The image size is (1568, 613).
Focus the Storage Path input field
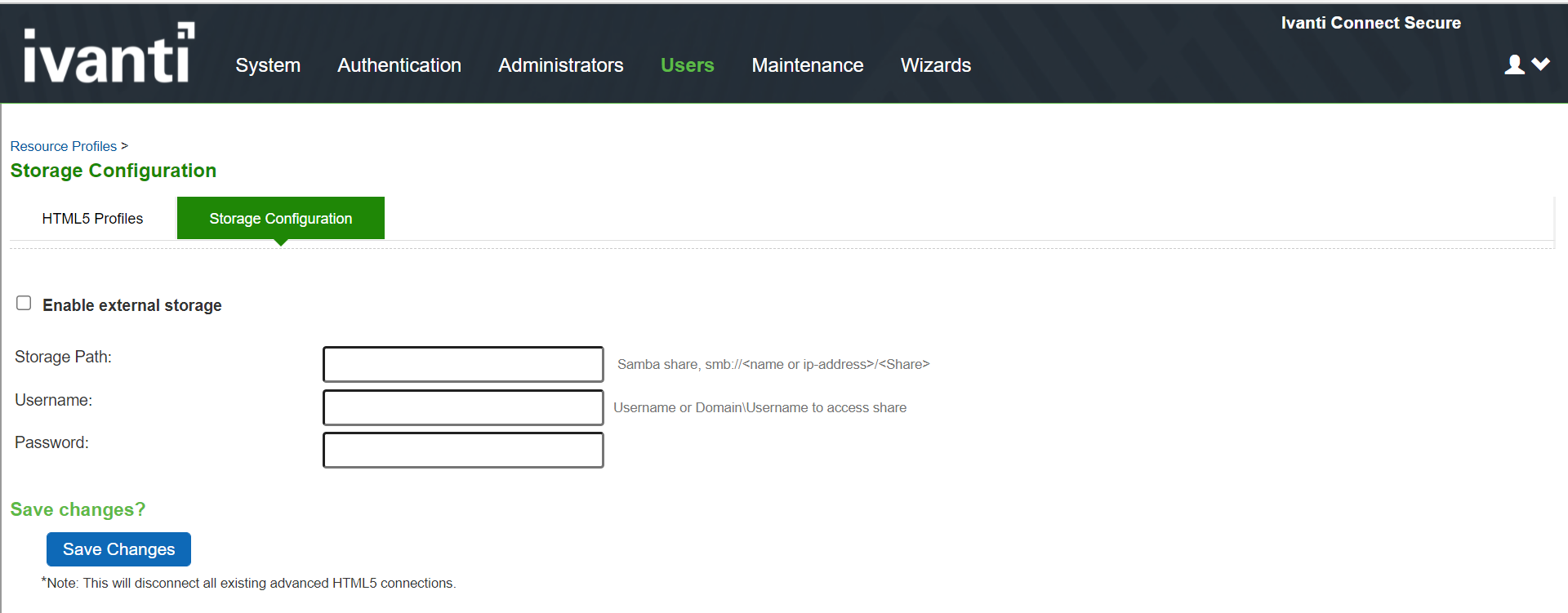[463, 364]
